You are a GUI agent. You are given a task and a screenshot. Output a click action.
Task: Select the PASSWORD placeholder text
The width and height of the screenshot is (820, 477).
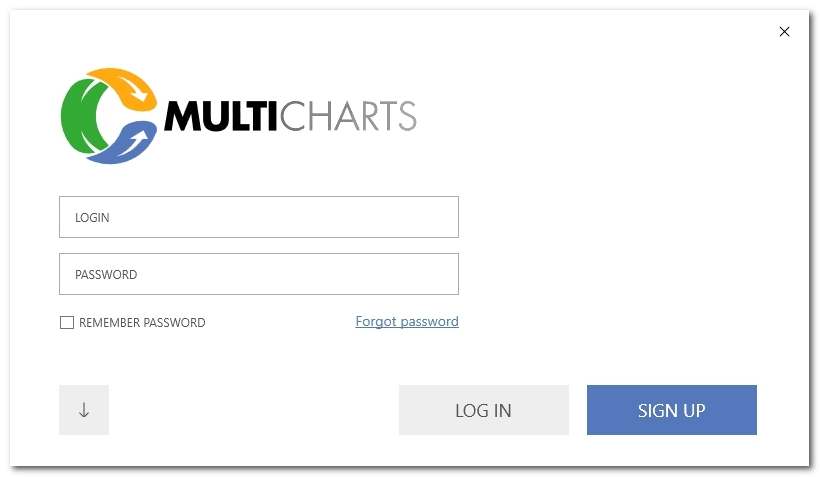tap(106, 275)
